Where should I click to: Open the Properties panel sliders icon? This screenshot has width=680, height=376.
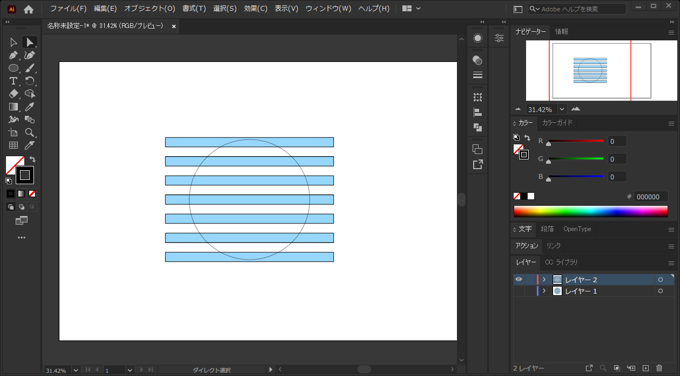pos(499,38)
